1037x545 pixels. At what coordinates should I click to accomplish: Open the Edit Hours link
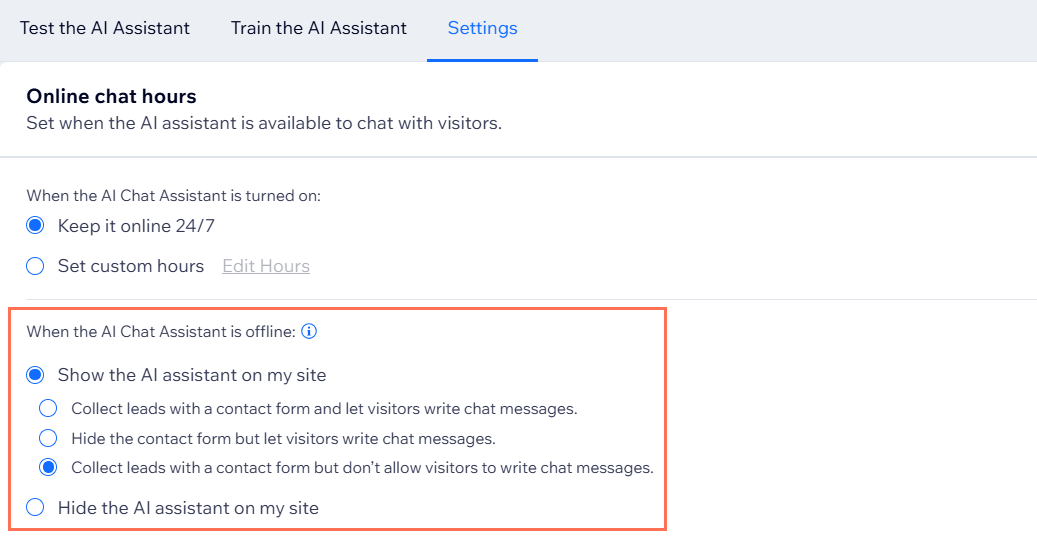coord(266,266)
